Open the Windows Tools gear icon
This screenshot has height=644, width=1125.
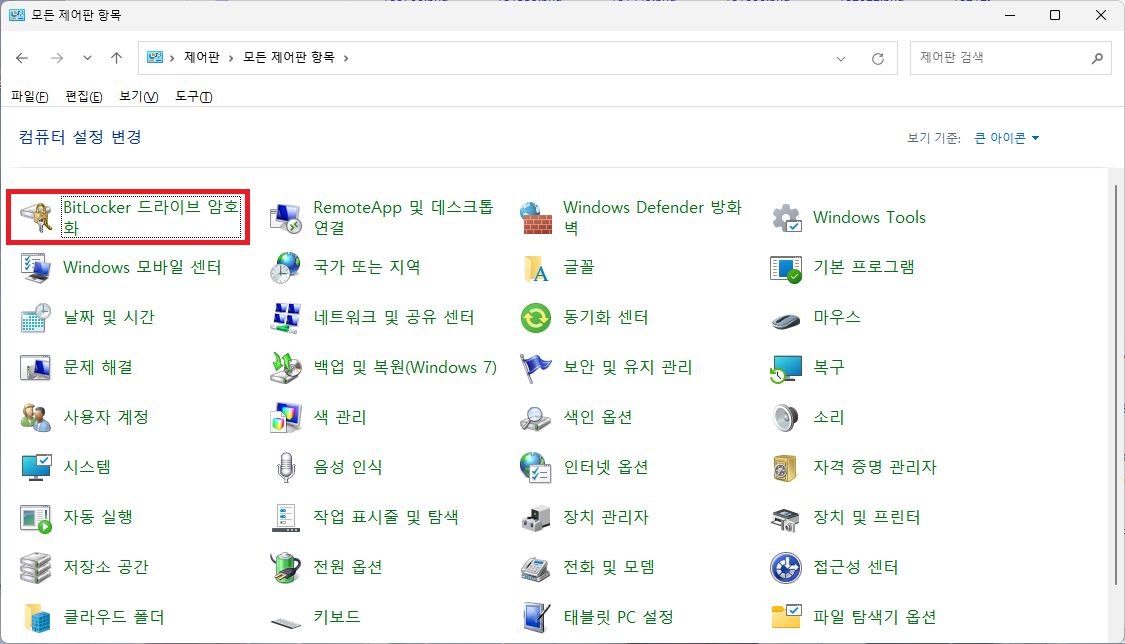786,217
